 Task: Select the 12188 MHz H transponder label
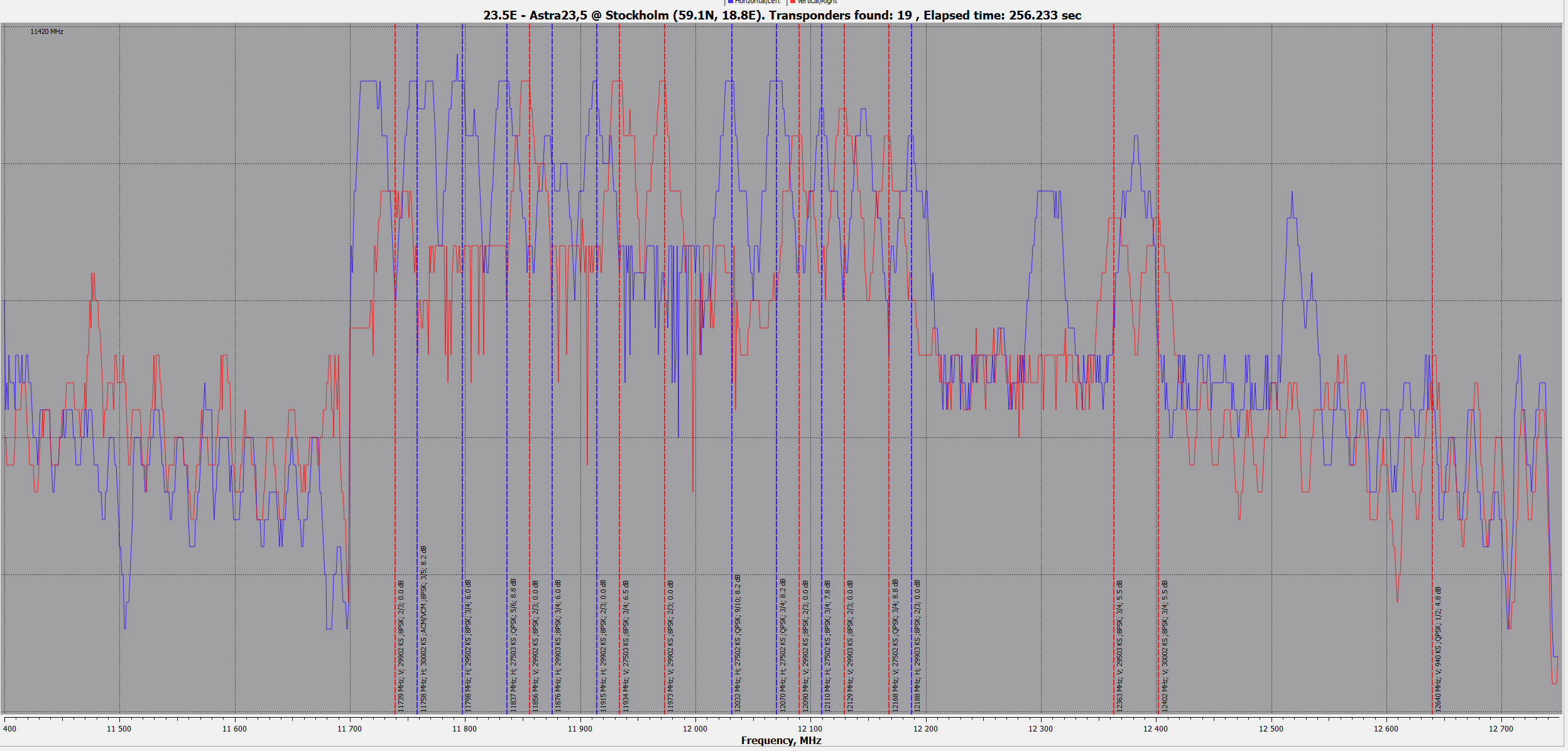coord(917,646)
